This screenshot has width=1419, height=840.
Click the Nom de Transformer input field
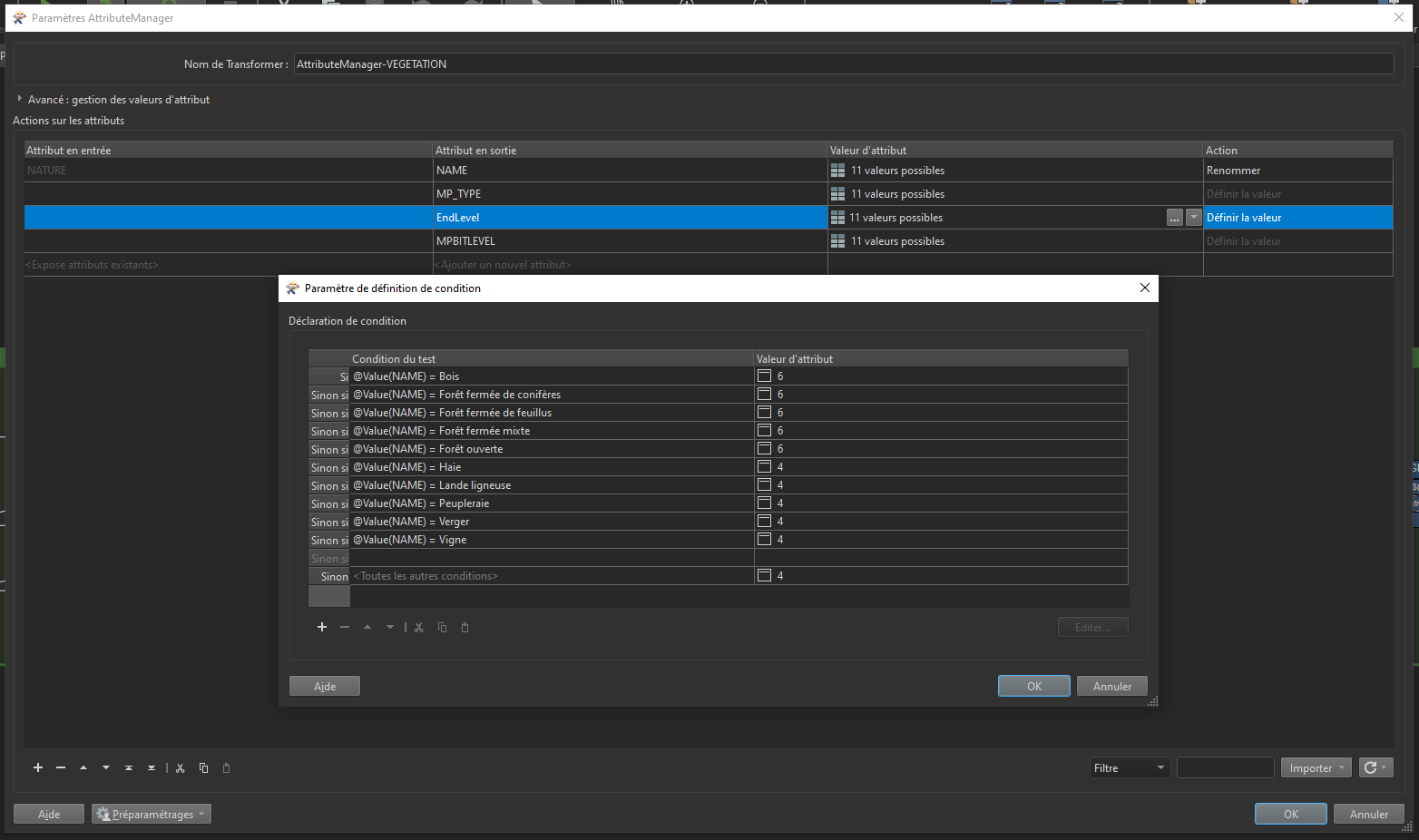tap(844, 63)
